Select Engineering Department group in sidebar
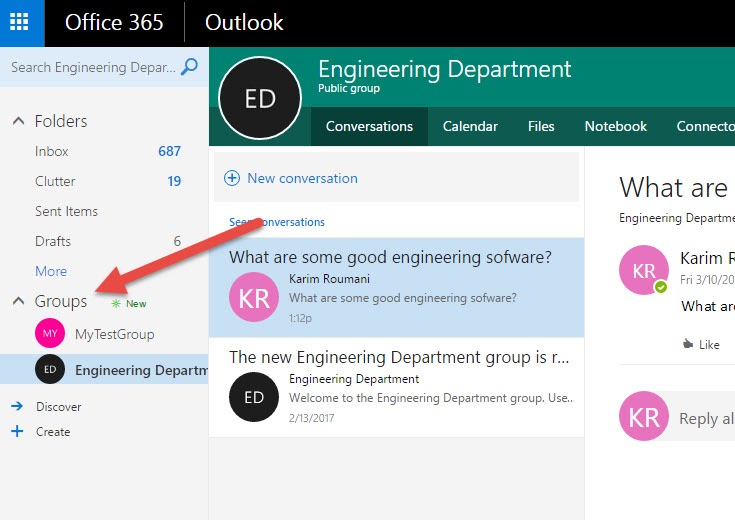 (x=104, y=369)
